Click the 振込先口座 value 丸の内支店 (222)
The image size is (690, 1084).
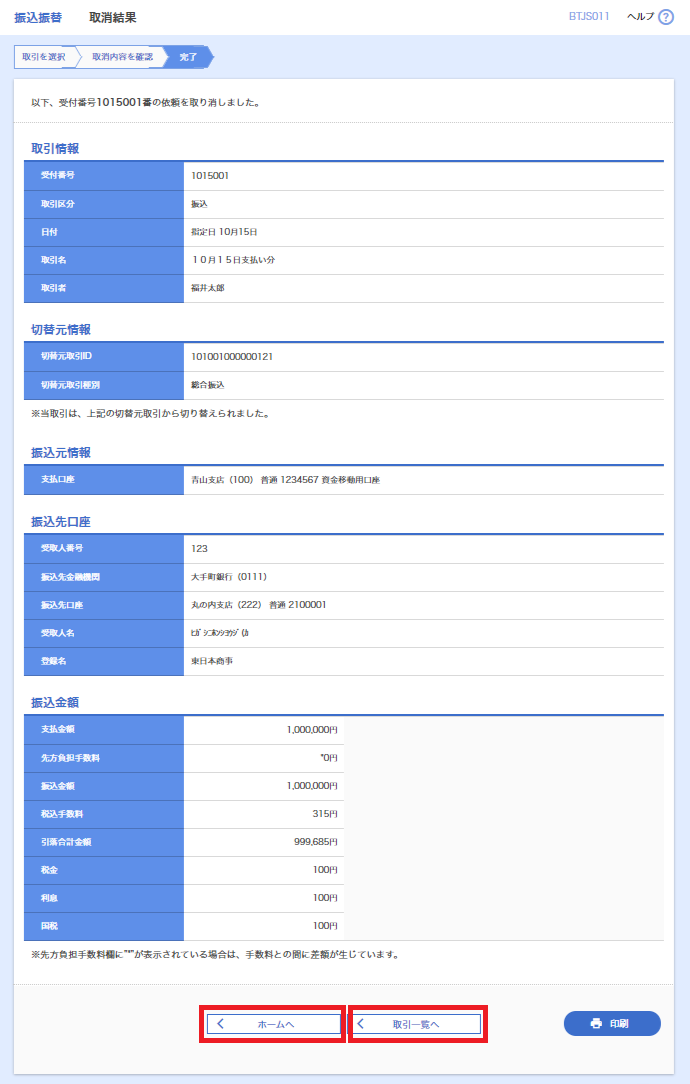click(259, 605)
